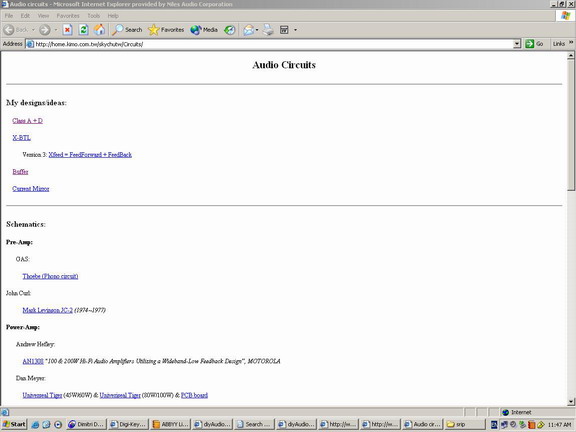Image resolution: width=576 pixels, height=432 pixels.
Task: Open the Current Mirror link
Action: [x=30, y=189]
